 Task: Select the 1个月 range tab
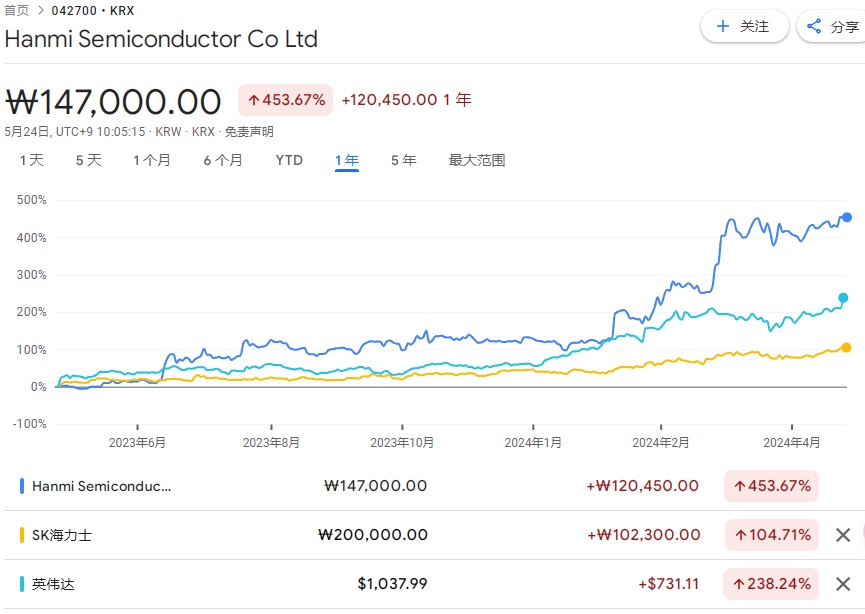click(152, 160)
